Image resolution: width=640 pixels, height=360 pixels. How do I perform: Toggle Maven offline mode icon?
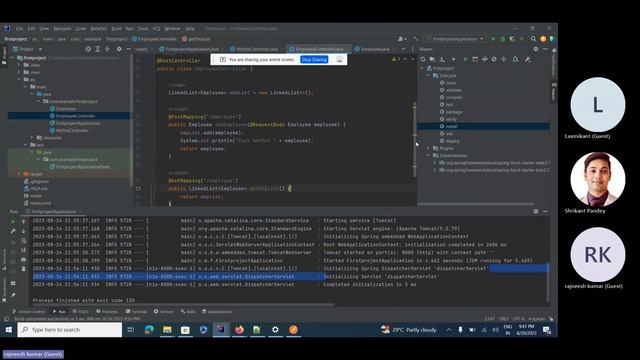coord(484,60)
